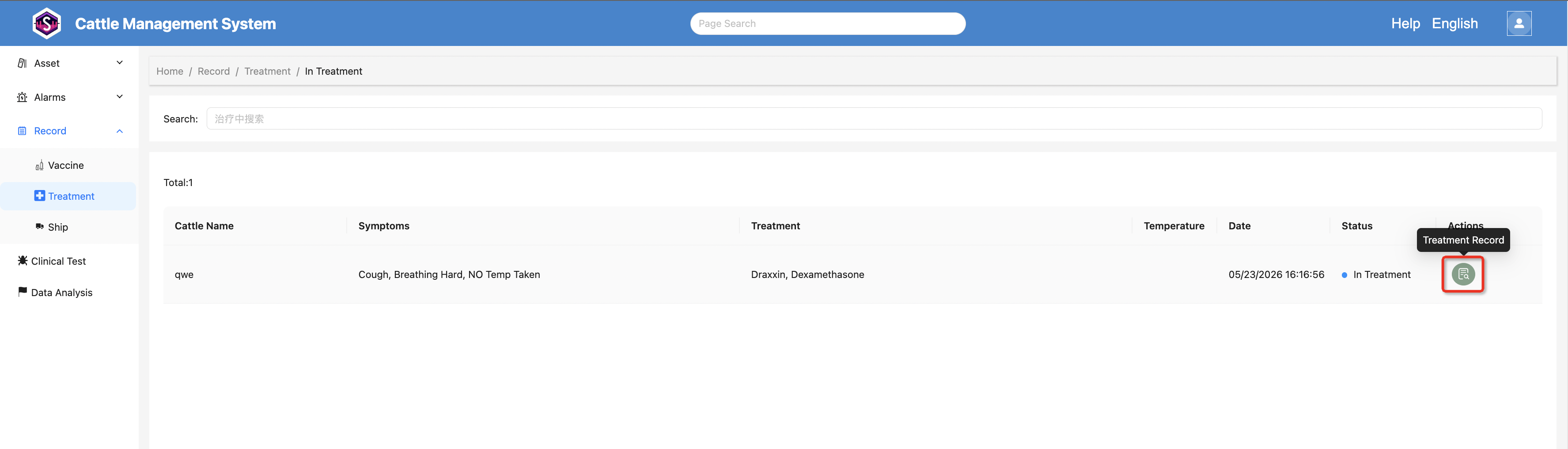Go to Home breadcrumb link
The image size is (1568, 449).
[170, 71]
